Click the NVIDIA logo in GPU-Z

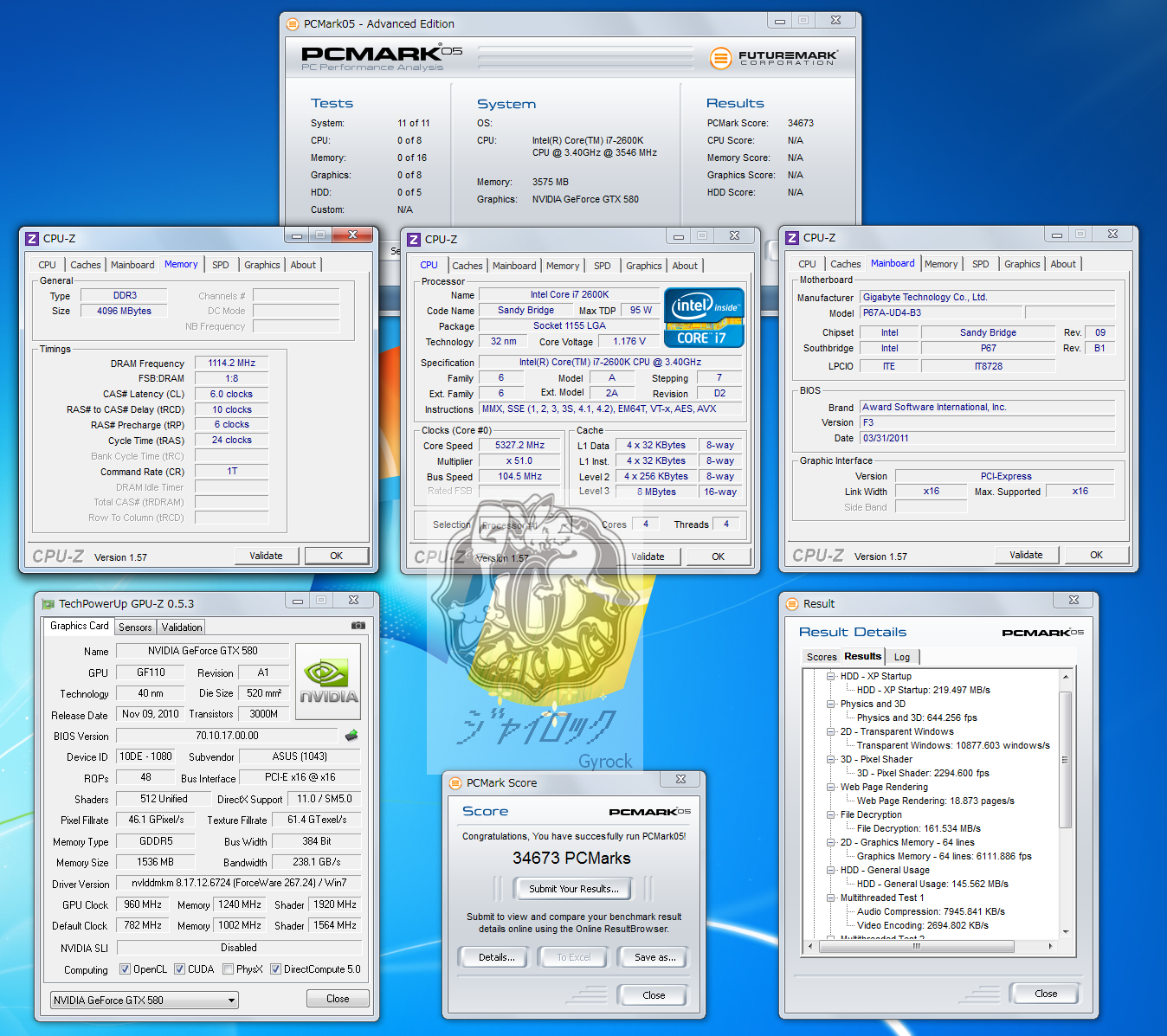328,682
